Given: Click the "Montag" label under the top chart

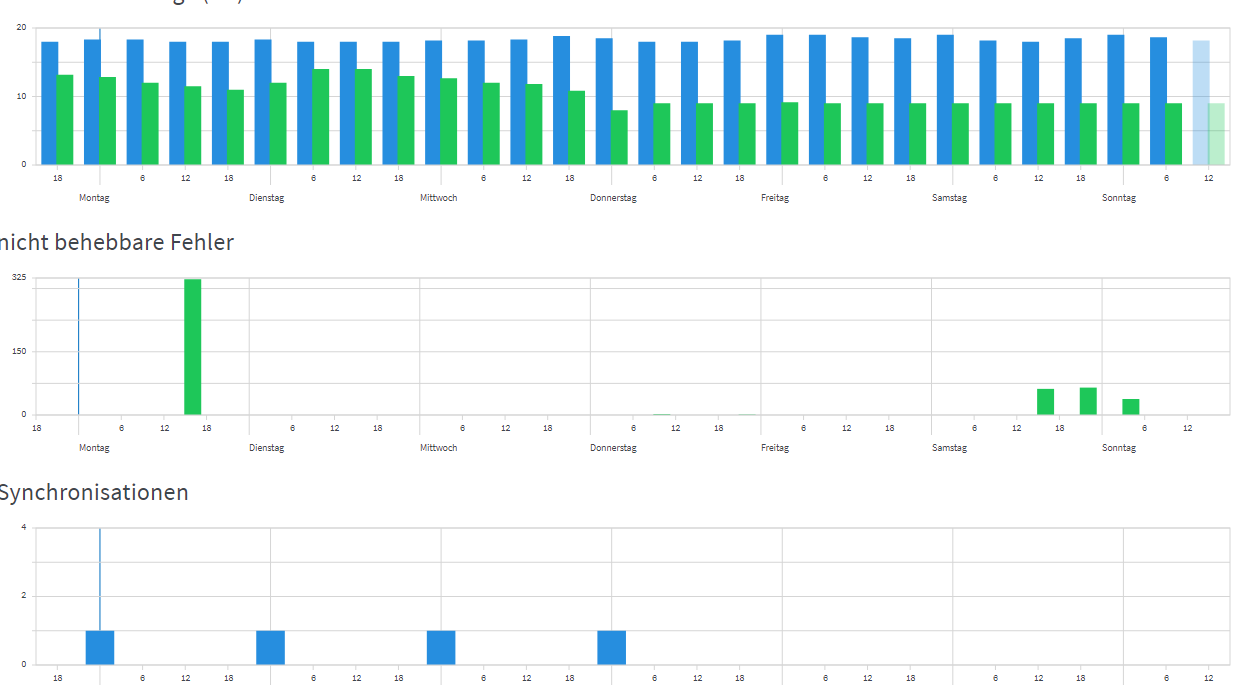Looking at the screenshot, I should coord(94,198).
